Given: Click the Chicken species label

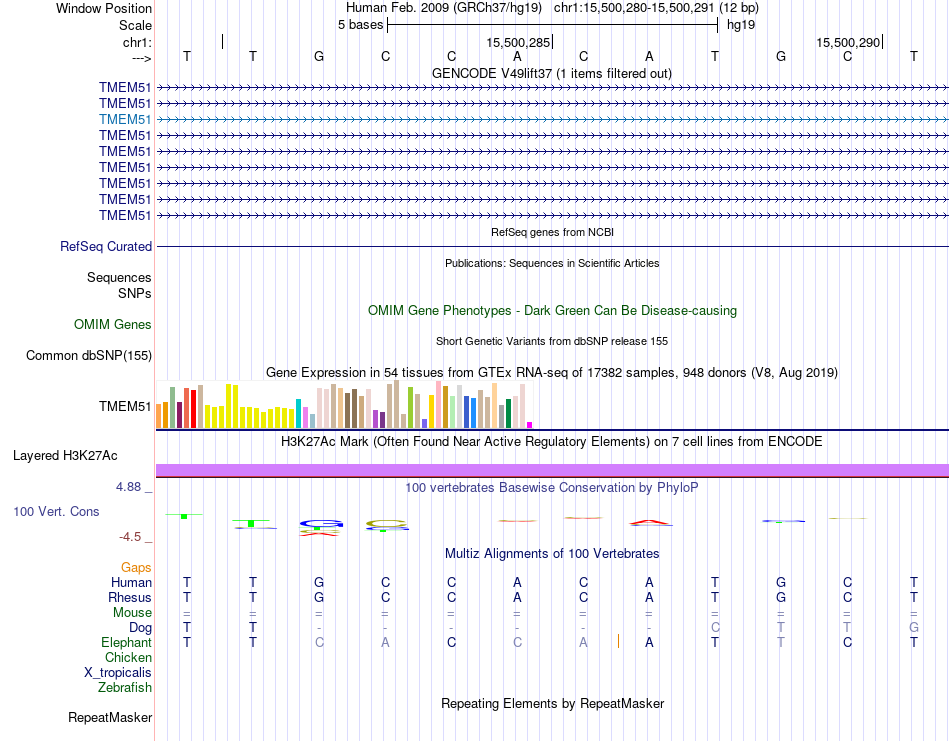Looking at the screenshot, I should pos(128,657).
